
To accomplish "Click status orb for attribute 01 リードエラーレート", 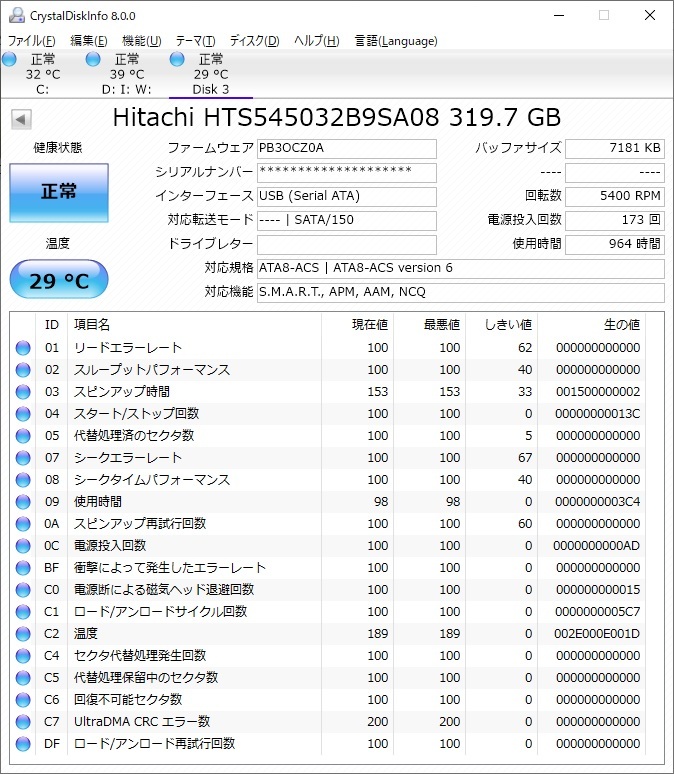I will tap(23, 348).
